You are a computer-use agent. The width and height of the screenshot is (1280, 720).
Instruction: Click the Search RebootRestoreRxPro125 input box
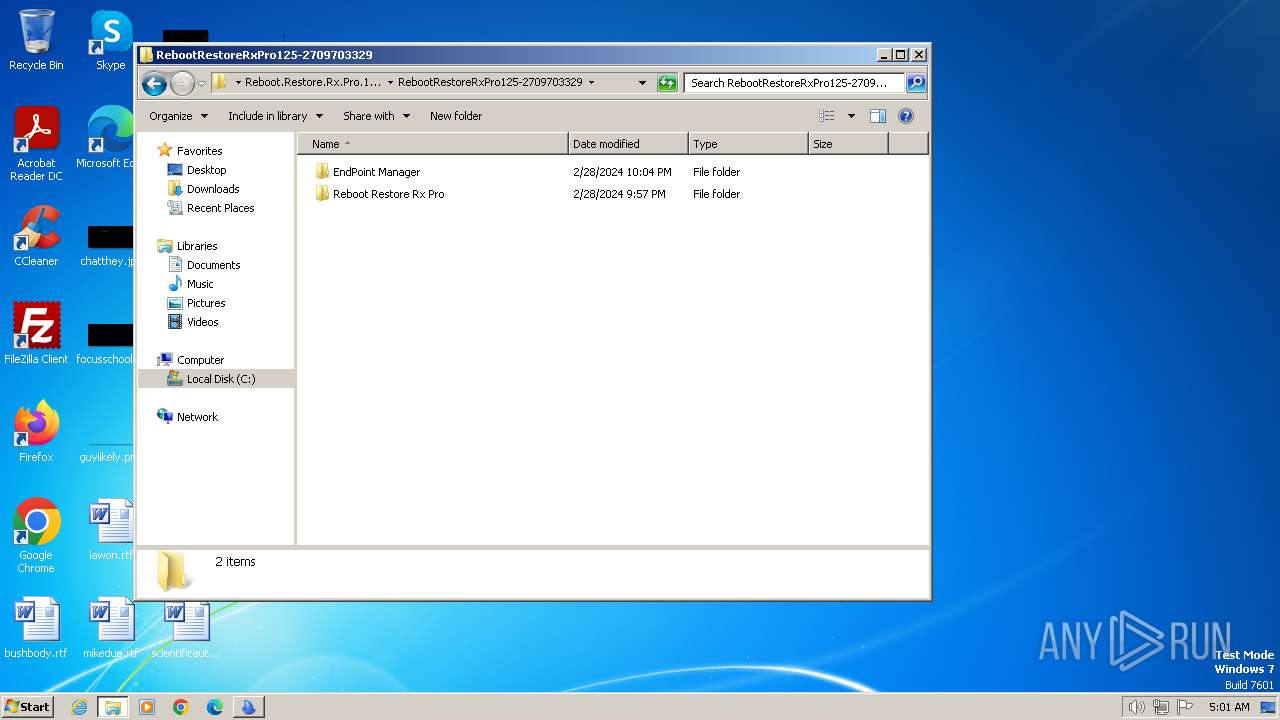(x=795, y=83)
